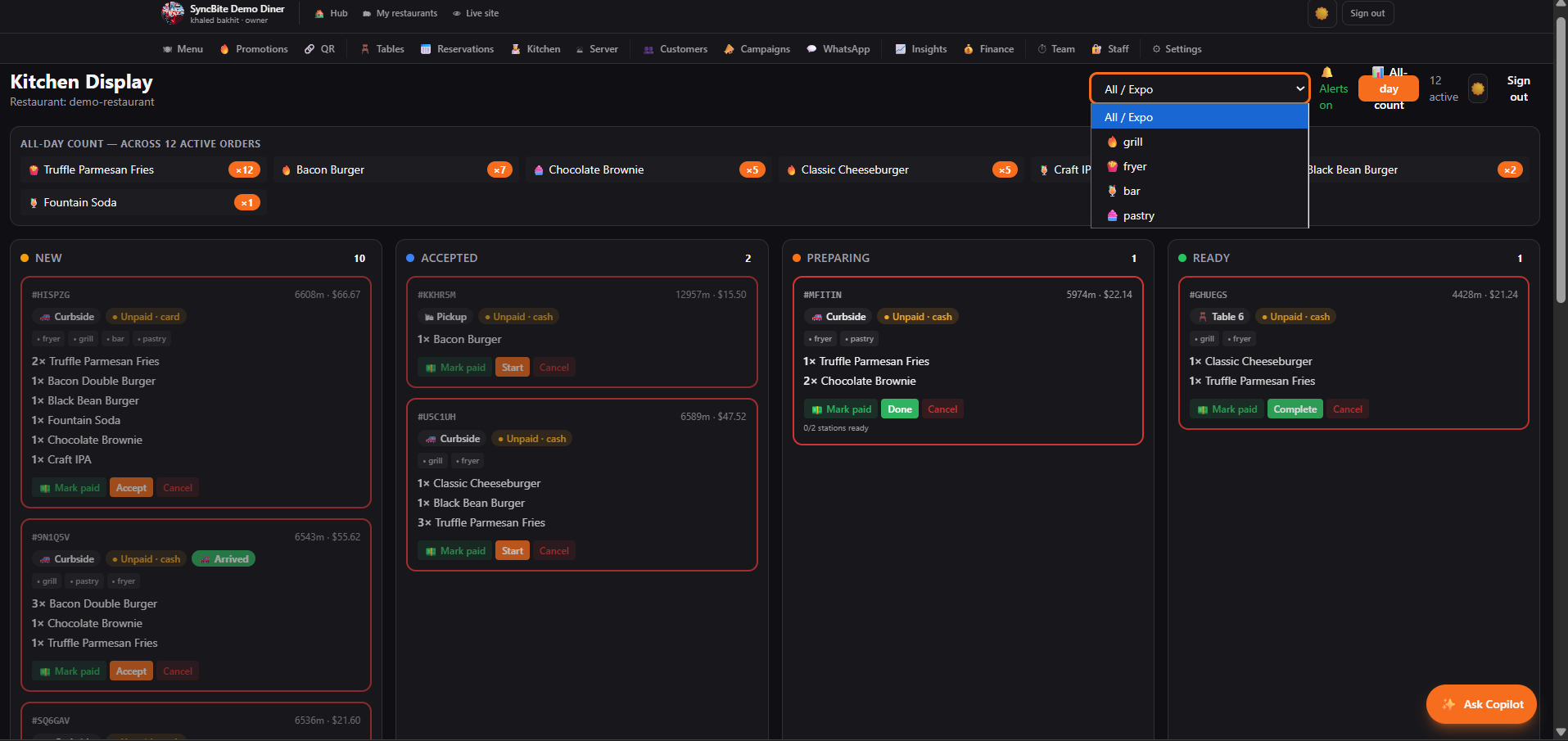Viewport: 1568px width, 741px height.
Task: Click Classic Cheeseburger ×5 count chip
Action: pyautogui.click(x=901, y=169)
